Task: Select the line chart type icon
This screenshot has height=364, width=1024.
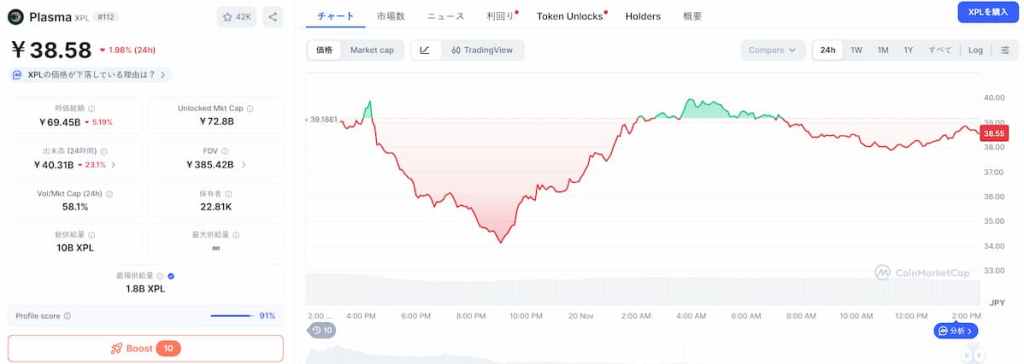Action: [425, 50]
